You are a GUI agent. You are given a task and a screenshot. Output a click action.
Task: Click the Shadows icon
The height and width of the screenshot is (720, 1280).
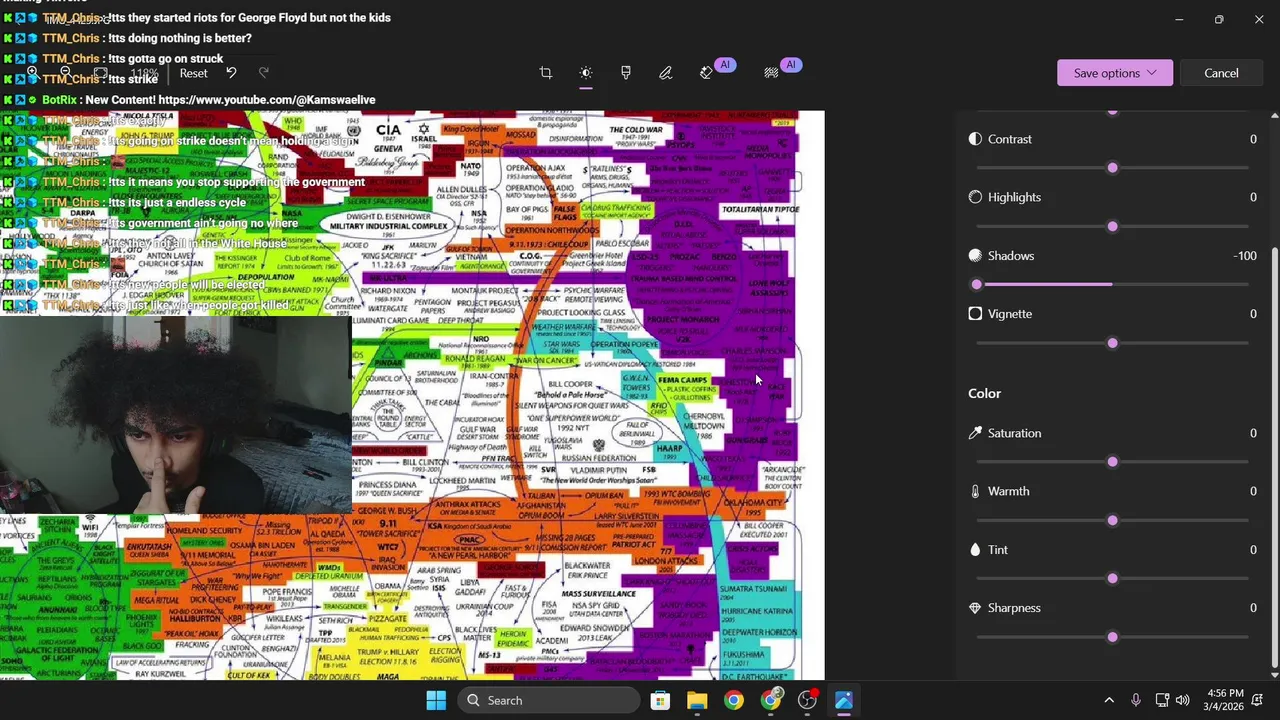tap(975, 256)
